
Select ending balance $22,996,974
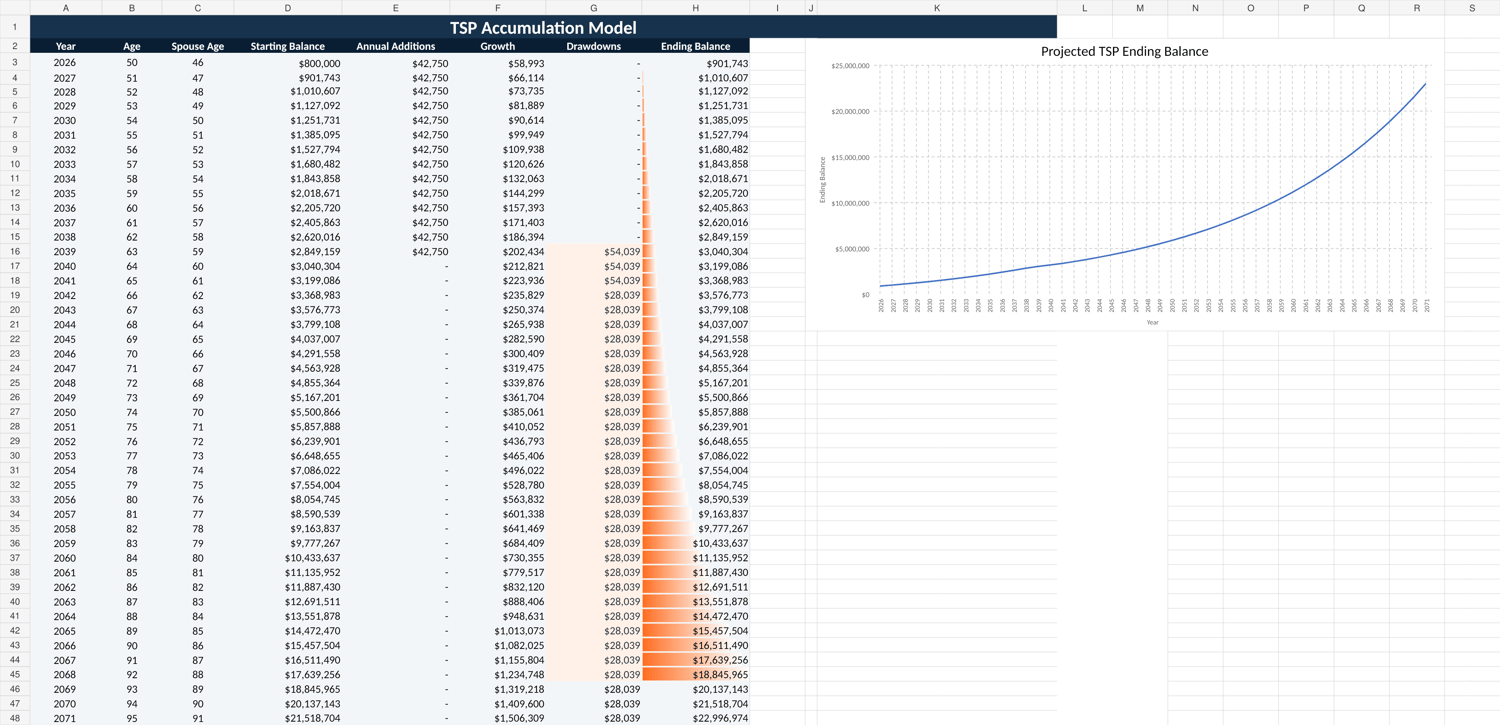[696, 718]
